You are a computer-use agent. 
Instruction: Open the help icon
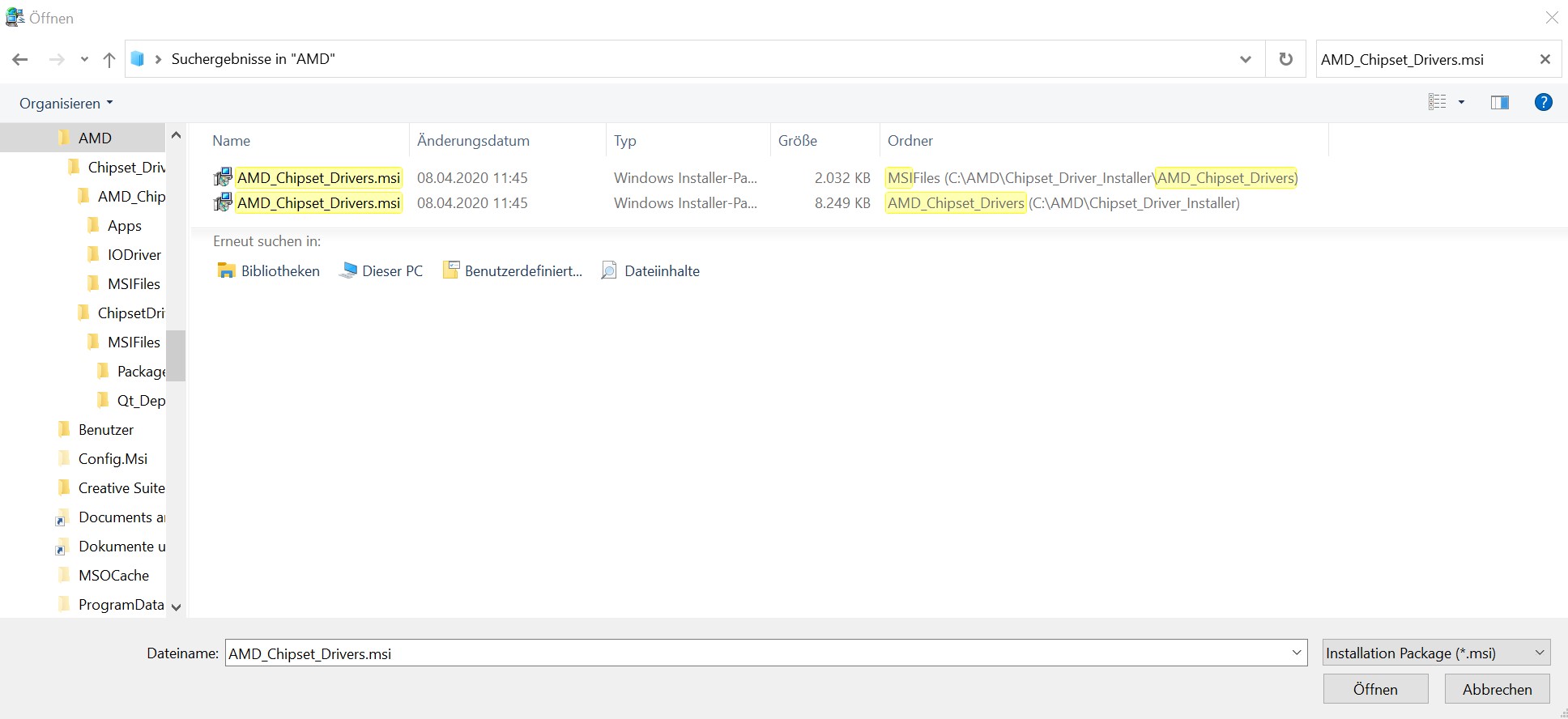pyautogui.click(x=1543, y=102)
